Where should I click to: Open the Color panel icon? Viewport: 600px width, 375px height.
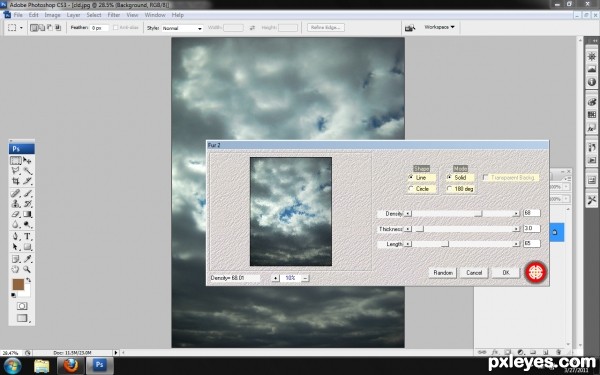[592, 102]
